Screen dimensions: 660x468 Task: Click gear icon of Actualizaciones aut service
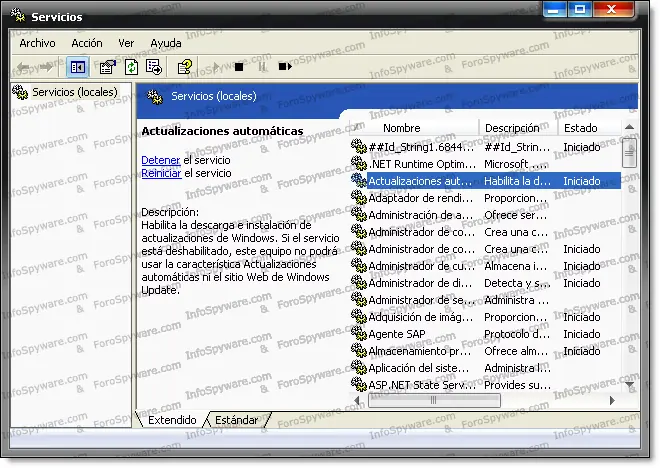[359, 180]
